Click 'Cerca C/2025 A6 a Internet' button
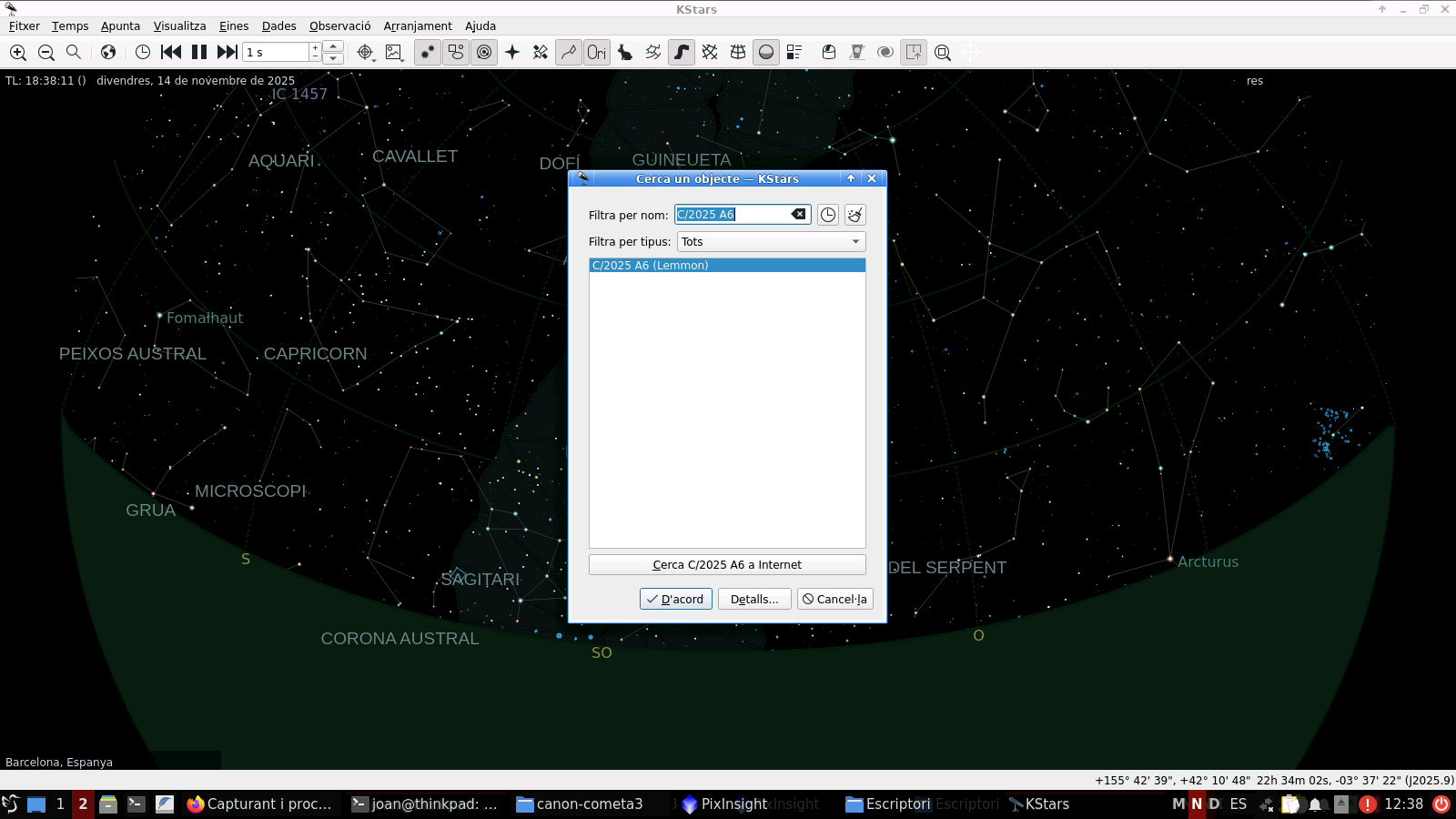Image resolution: width=1456 pixels, height=819 pixels. coord(726,565)
